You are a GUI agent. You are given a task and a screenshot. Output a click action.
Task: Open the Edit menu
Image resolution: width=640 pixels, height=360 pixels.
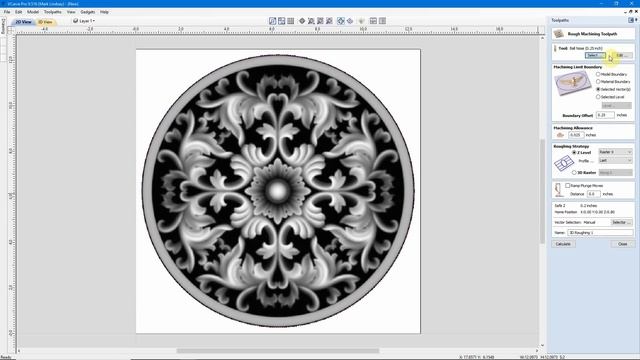pyautogui.click(x=18, y=12)
